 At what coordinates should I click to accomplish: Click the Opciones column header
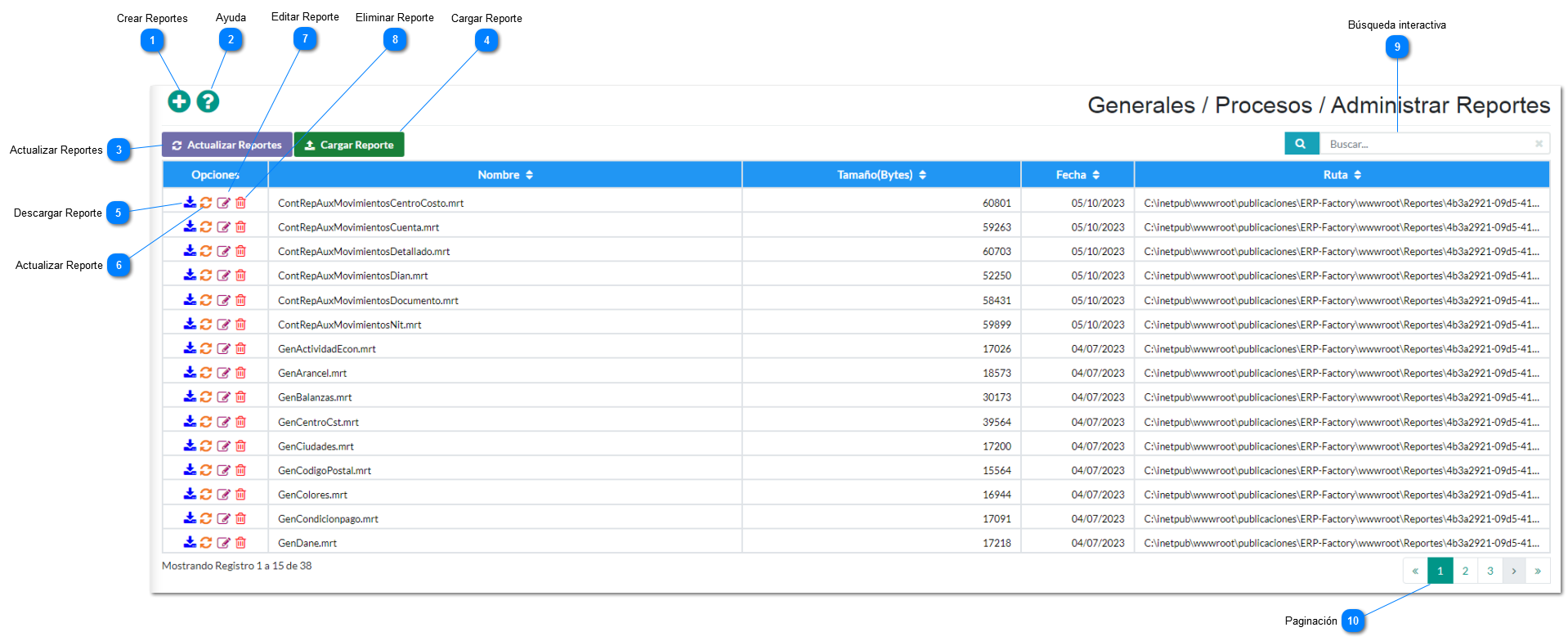point(215,175)
